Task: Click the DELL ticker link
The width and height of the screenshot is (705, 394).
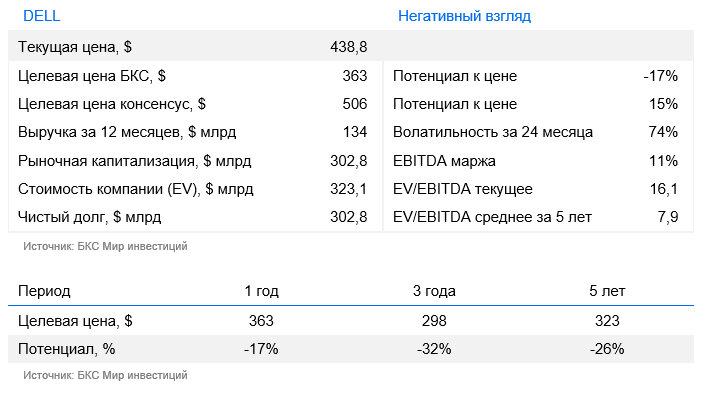Action: [x=41, y=16]
